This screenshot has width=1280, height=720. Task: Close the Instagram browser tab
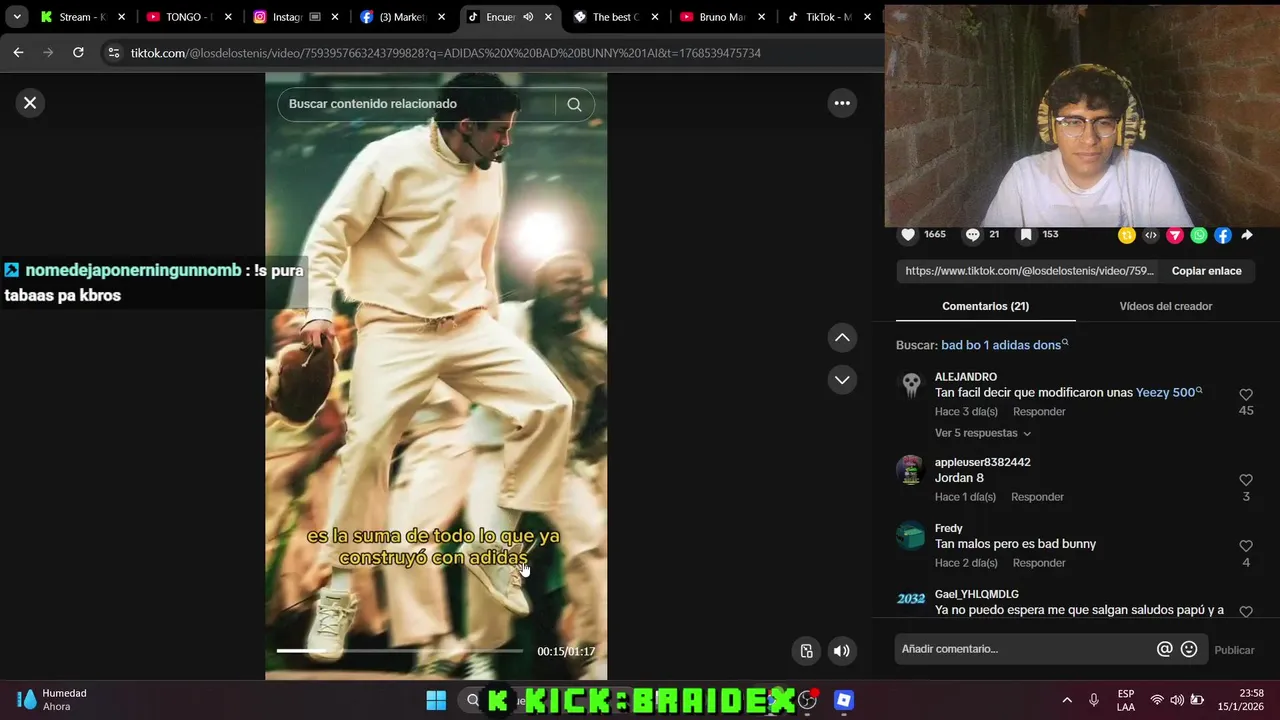334,17
